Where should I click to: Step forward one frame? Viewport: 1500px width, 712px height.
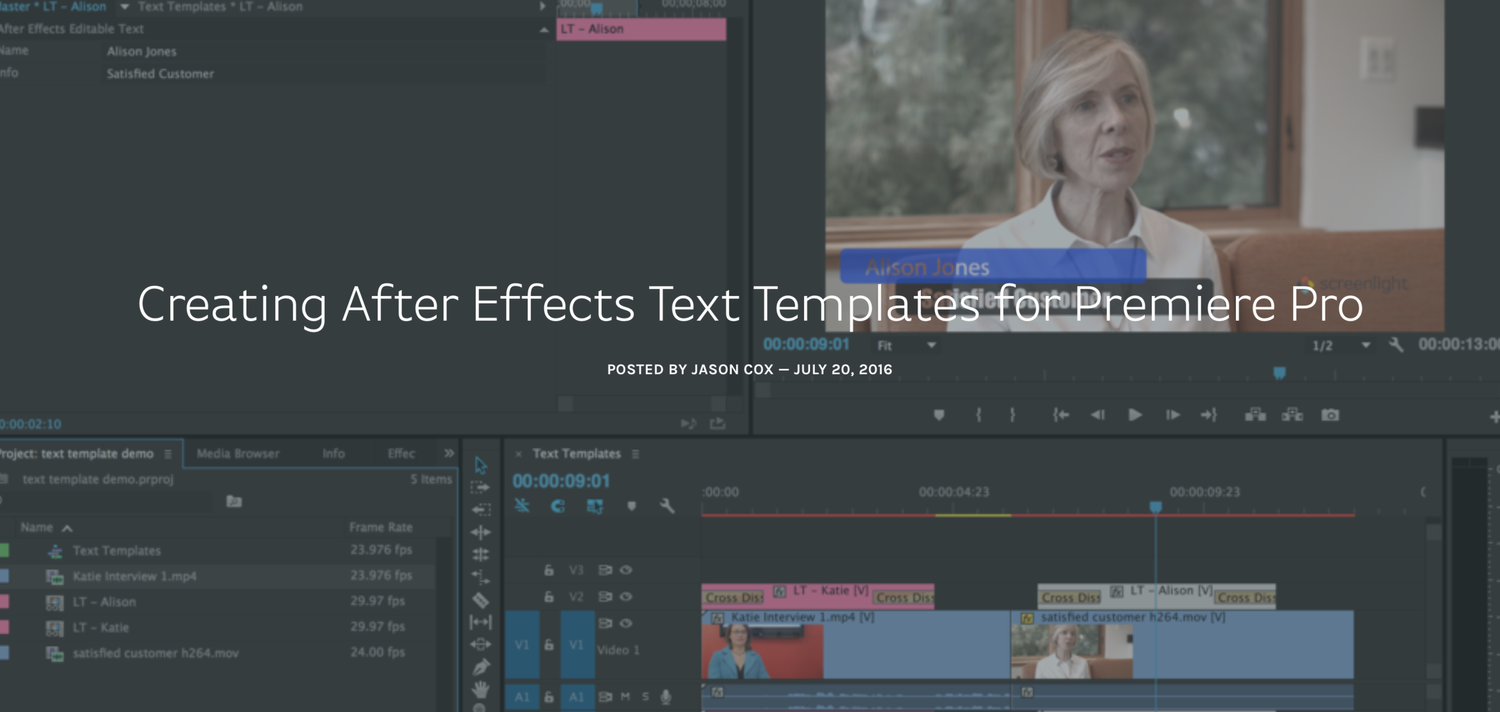pos(1172,415)
